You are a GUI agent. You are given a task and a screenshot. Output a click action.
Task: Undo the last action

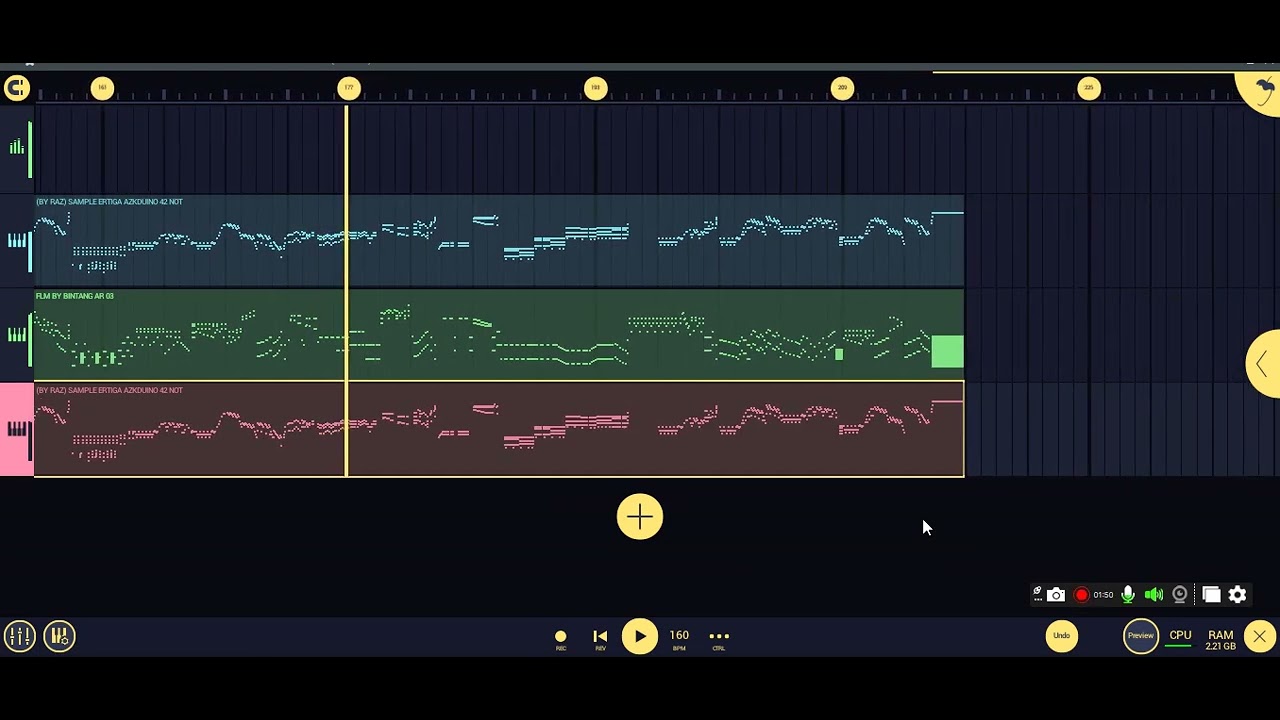pos(1062,636)
